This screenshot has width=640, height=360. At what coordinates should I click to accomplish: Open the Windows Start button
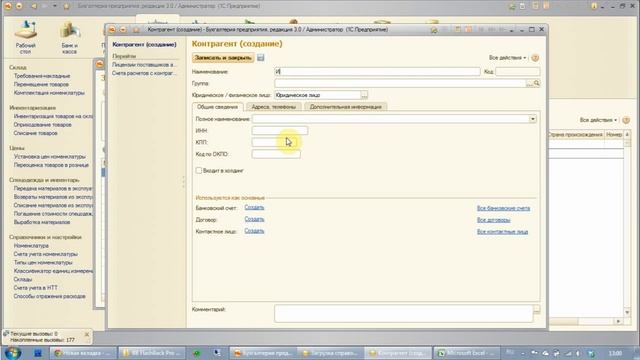point(12,353)
